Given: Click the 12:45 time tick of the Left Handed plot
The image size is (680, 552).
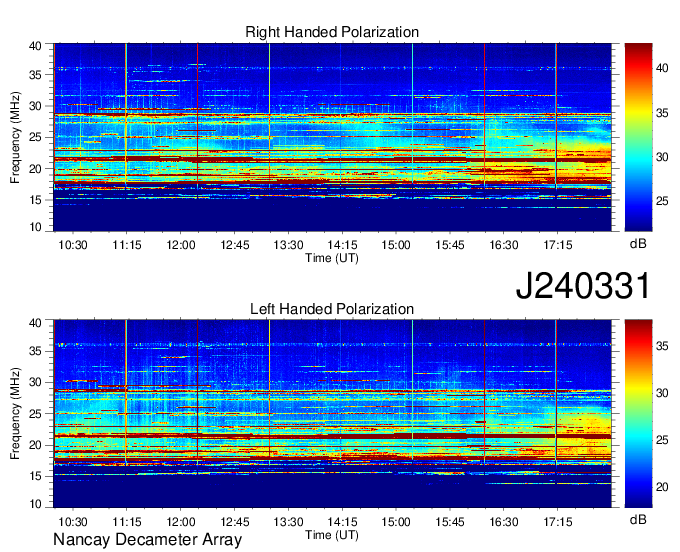Looking at the screenshot, I should pyautogui.click(x=235, y=522).
